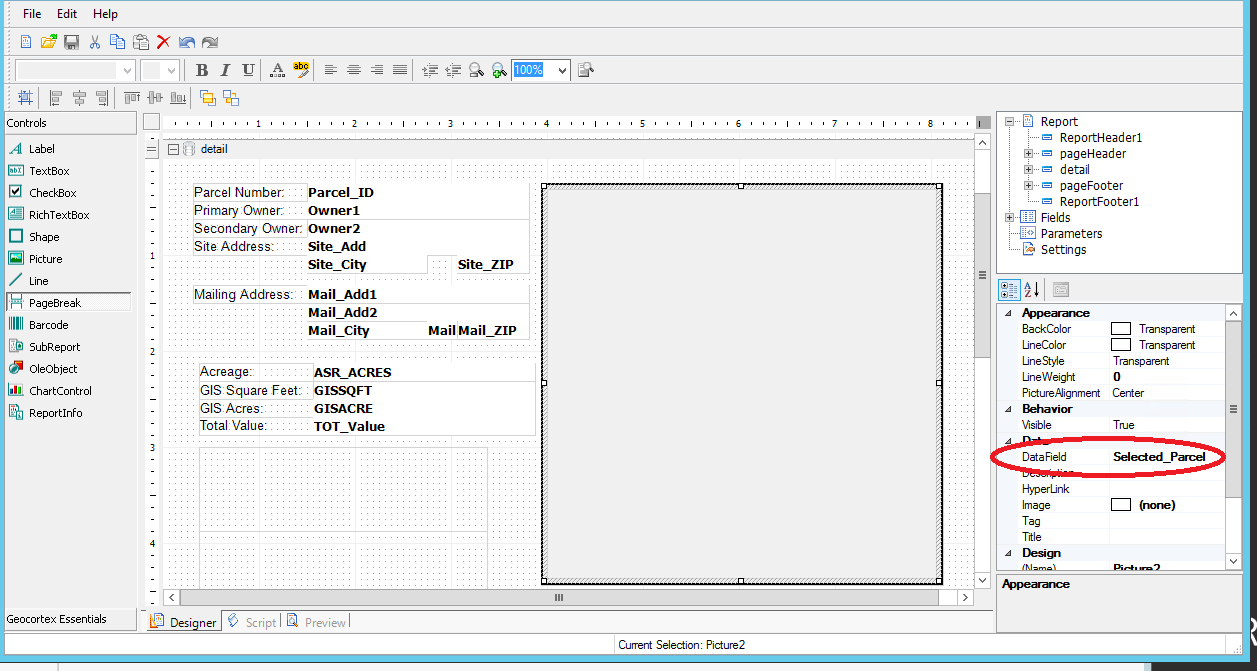Image resolution: width=1257 pixels, height=671 pixels.
Task: Open the Help menu
Action: (x=105, y=14)
